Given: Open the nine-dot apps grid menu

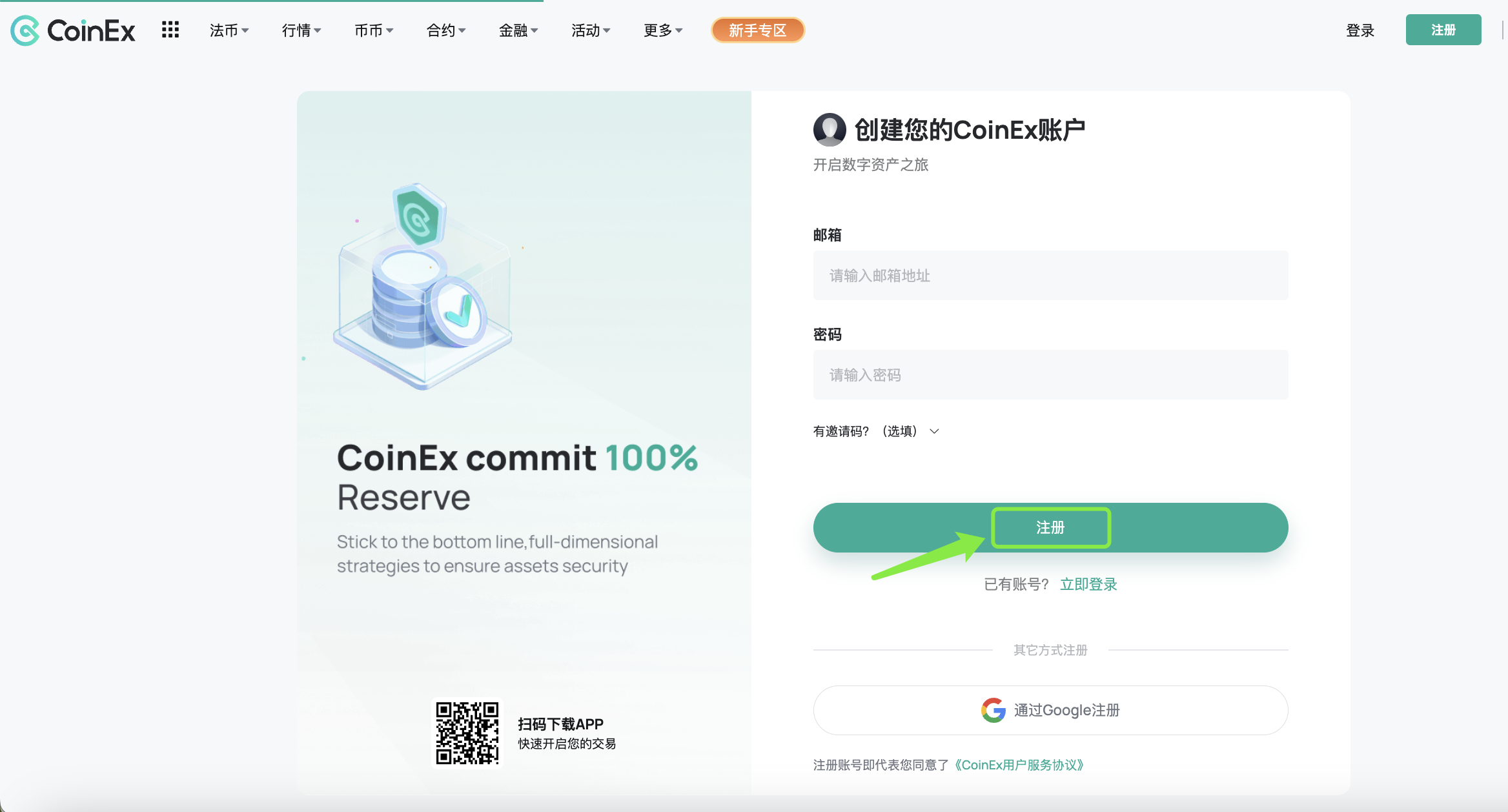Looking at the screenshot, I should pyautogui.click(x=170, y=30).
